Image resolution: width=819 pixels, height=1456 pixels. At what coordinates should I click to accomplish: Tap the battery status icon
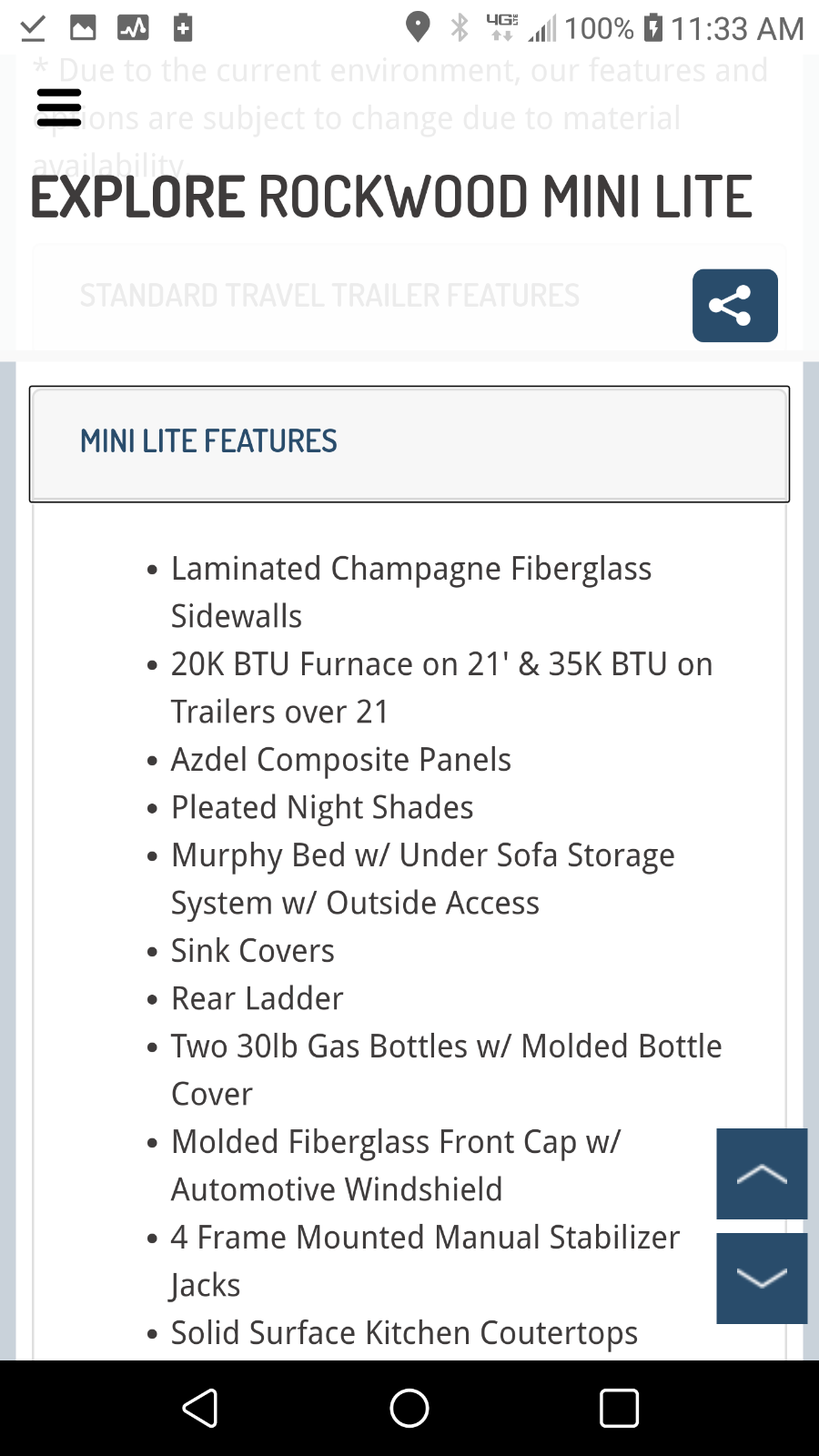click(652, 27)
